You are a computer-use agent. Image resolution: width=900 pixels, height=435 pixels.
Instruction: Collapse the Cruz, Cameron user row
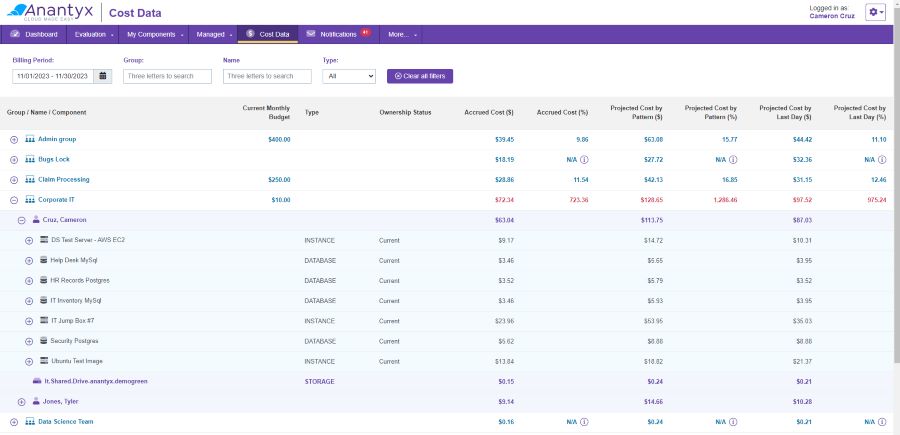click(22, 220)
